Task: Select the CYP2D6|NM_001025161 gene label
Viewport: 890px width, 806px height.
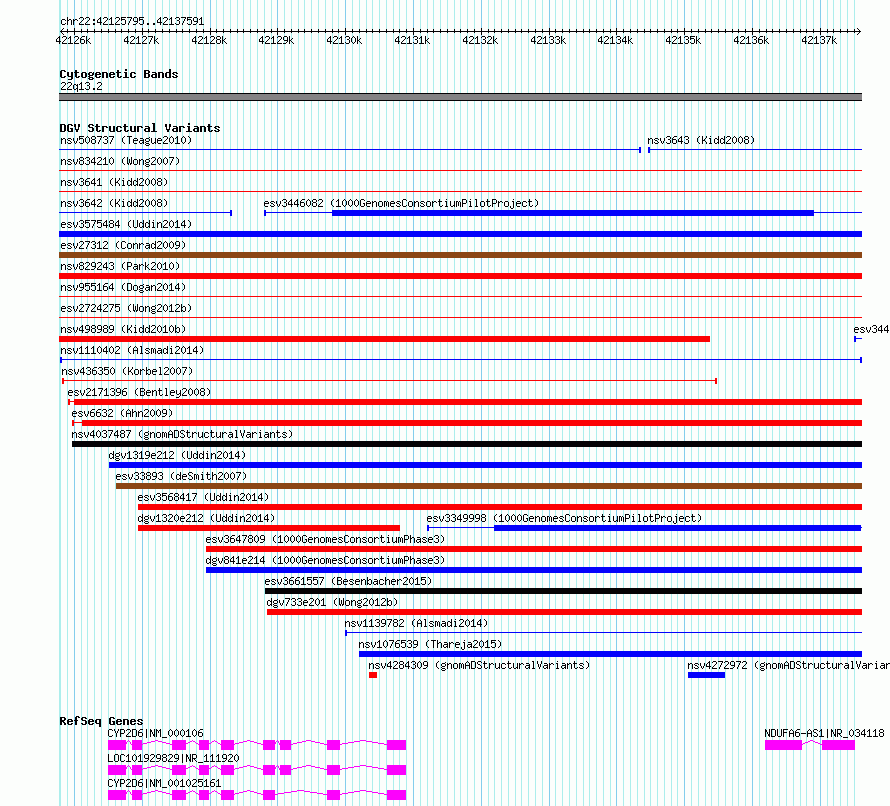Action: pos(164,783)
